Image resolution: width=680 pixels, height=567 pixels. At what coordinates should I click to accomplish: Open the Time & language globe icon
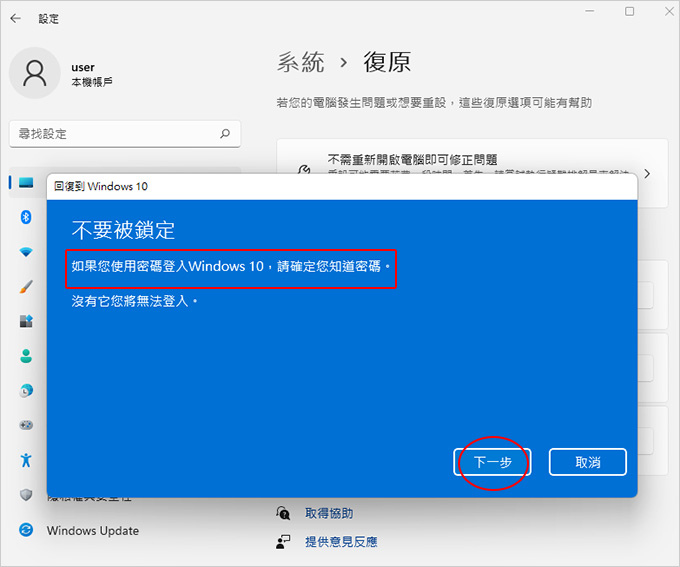pos(26,390)
